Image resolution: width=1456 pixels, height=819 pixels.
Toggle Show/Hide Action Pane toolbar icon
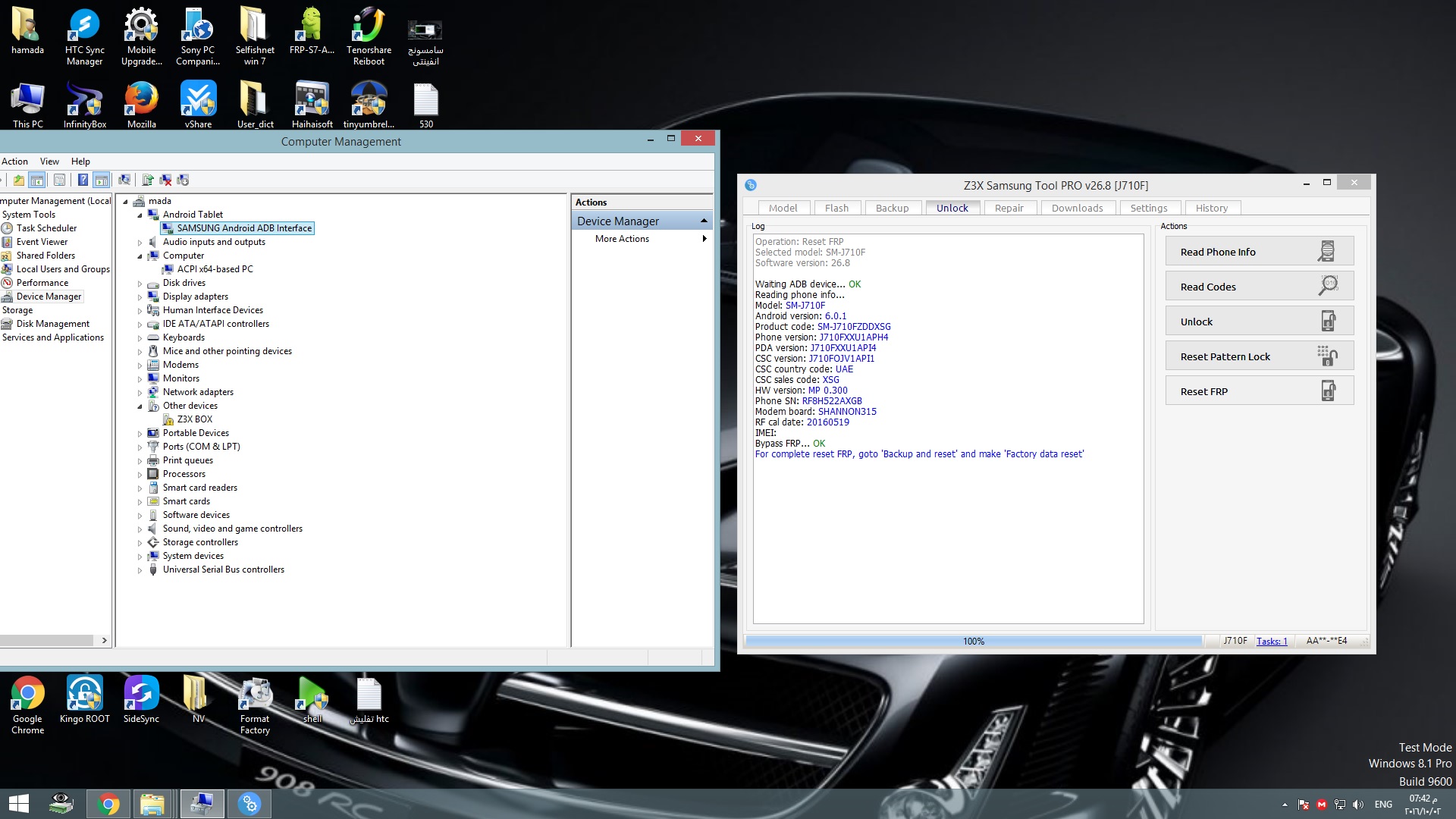[x=102, y=180]
